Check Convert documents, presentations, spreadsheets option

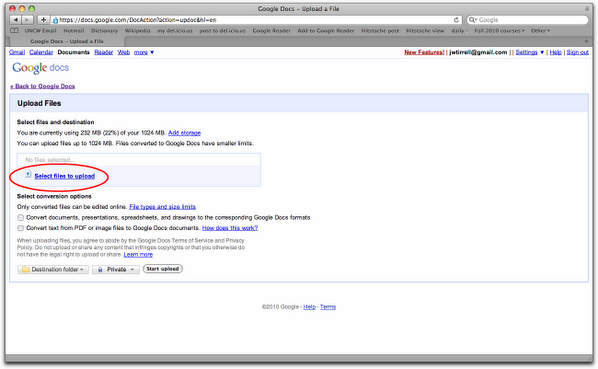click(x=20, y=218)
